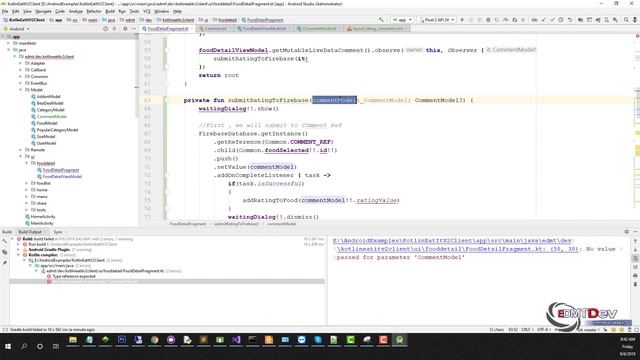Click the Make Project hammer icon

click(381, 20)
